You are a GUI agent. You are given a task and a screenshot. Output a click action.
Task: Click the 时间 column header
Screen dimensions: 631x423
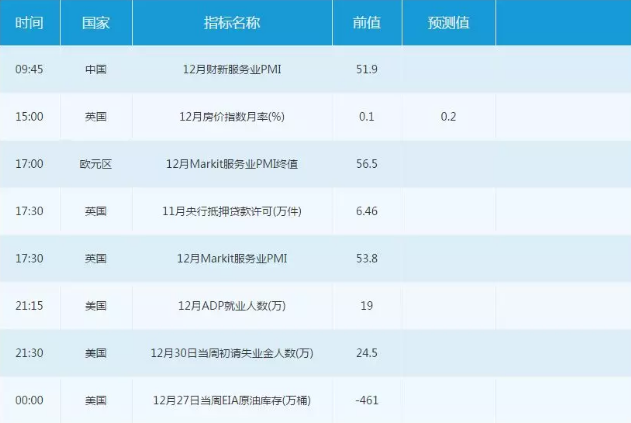coord(30,23)
